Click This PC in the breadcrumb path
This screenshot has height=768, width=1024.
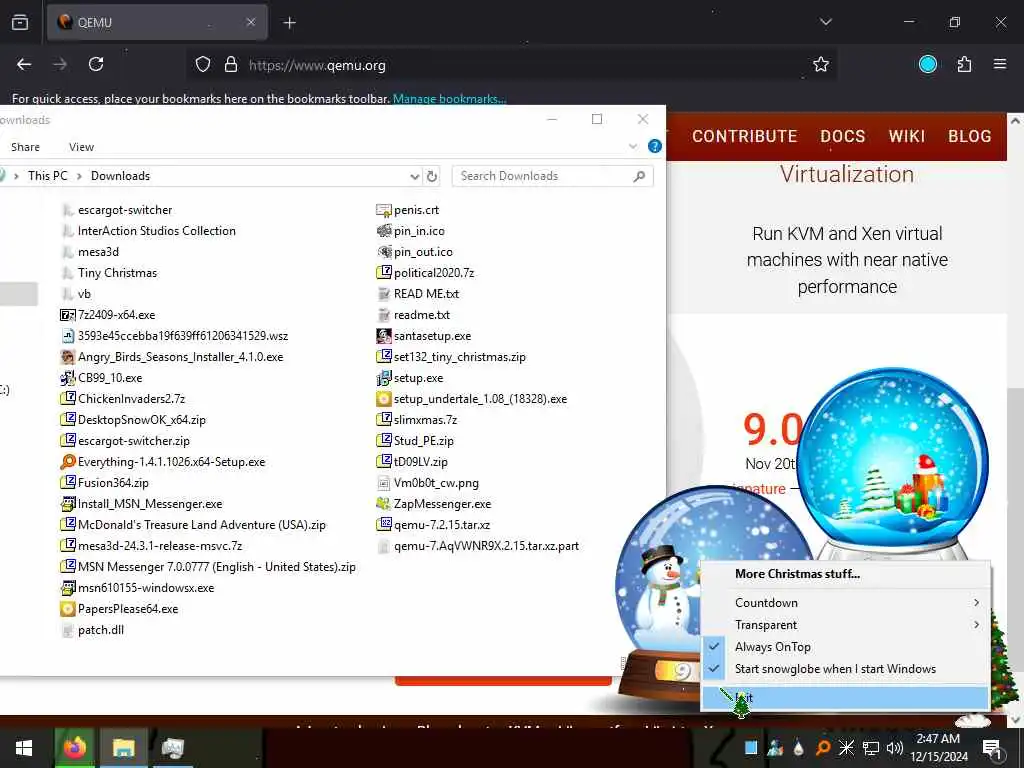pyautogui.click(x=48, y=176)
